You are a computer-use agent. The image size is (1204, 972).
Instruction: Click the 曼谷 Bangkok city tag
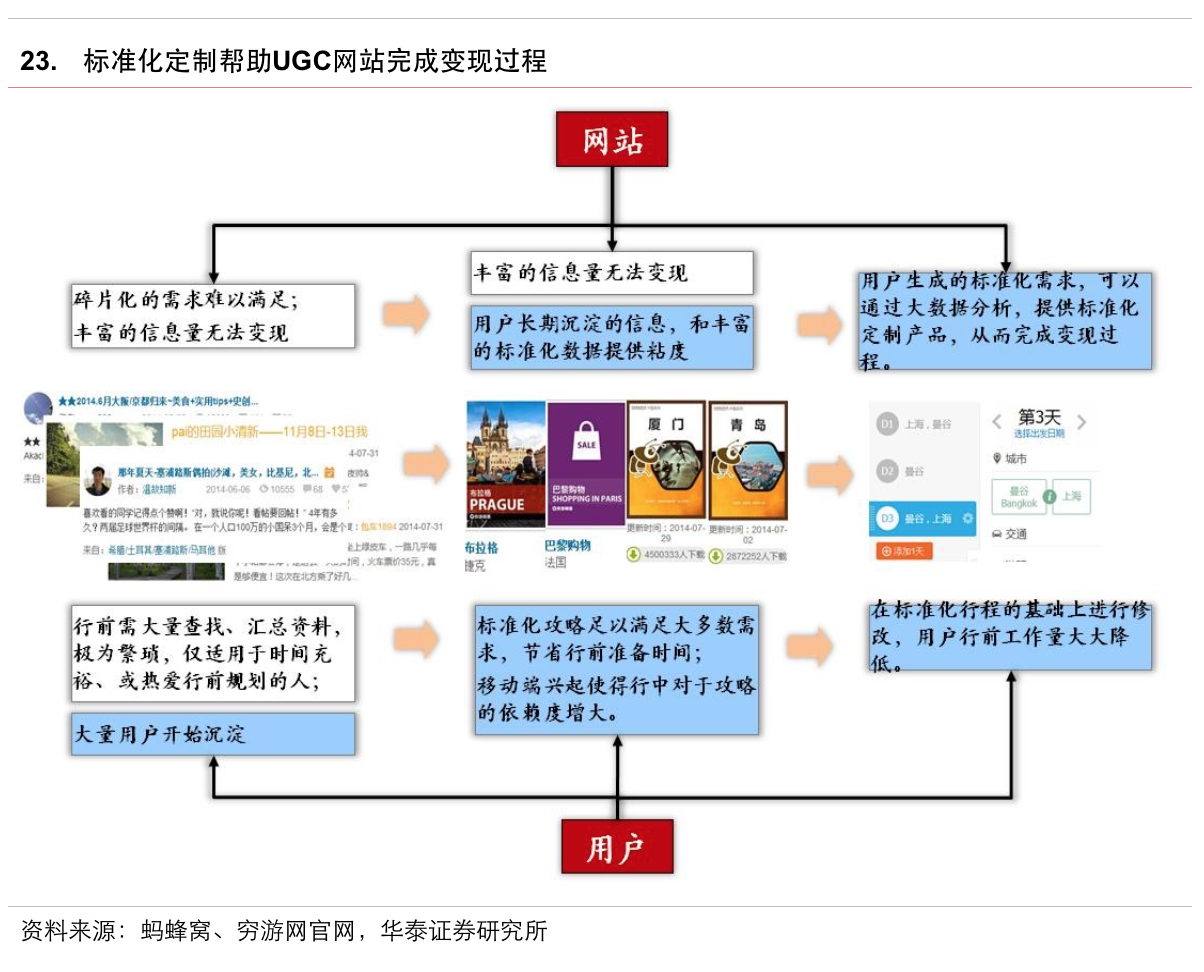1019,497
